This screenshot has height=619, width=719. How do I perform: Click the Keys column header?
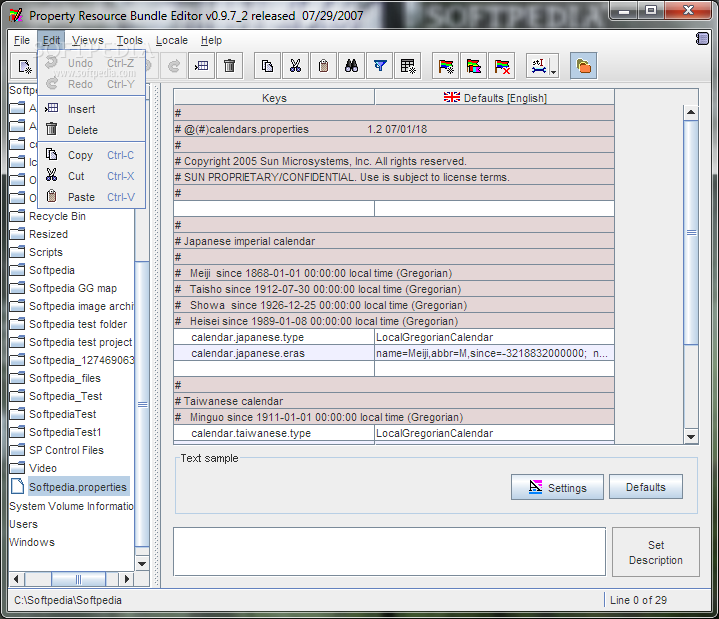pyautogui.click(x=274, y=97)
